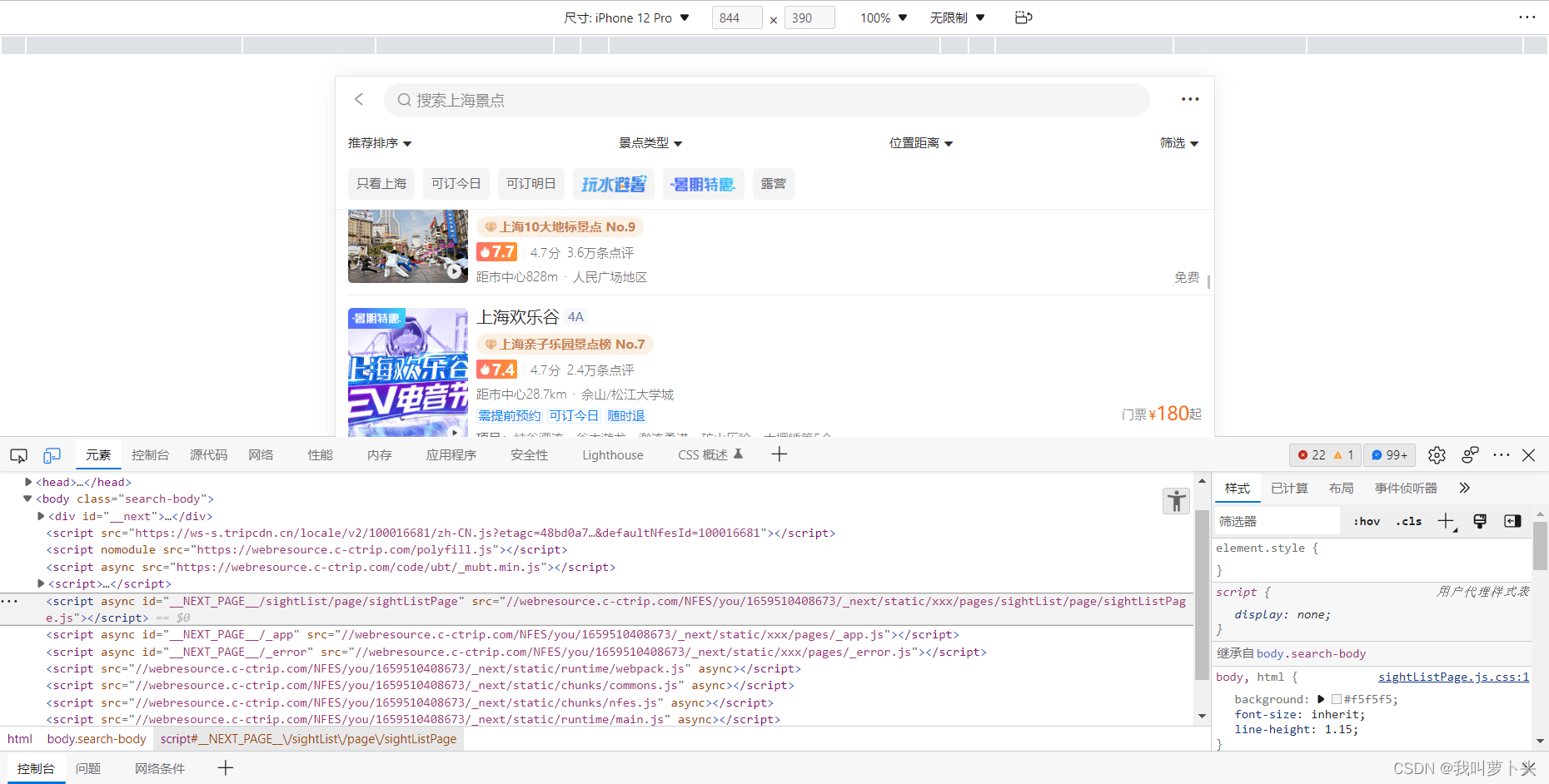Toggle 露营 filter chip
The width and height of the screenshot is (1549, 784).
(x=774, y=184)
